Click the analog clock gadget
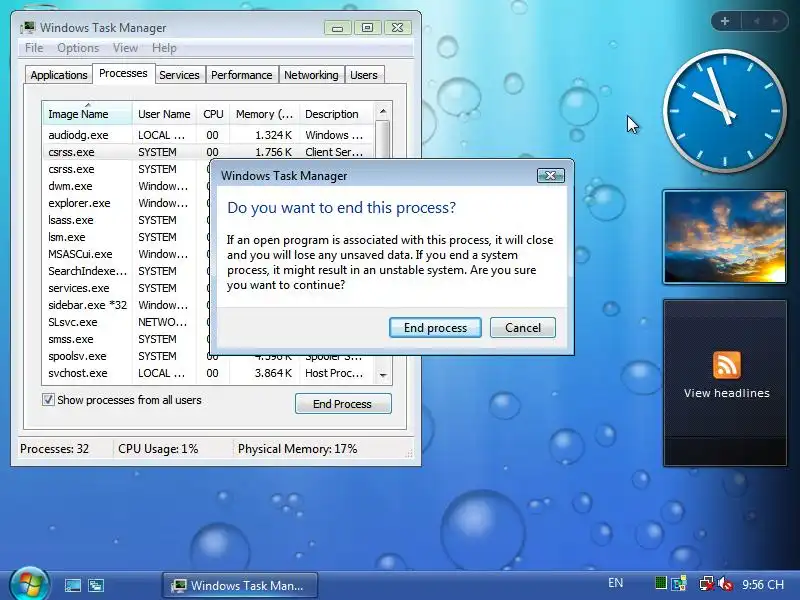Viewport: 800px width, 600px height. [x=724, y=111]
